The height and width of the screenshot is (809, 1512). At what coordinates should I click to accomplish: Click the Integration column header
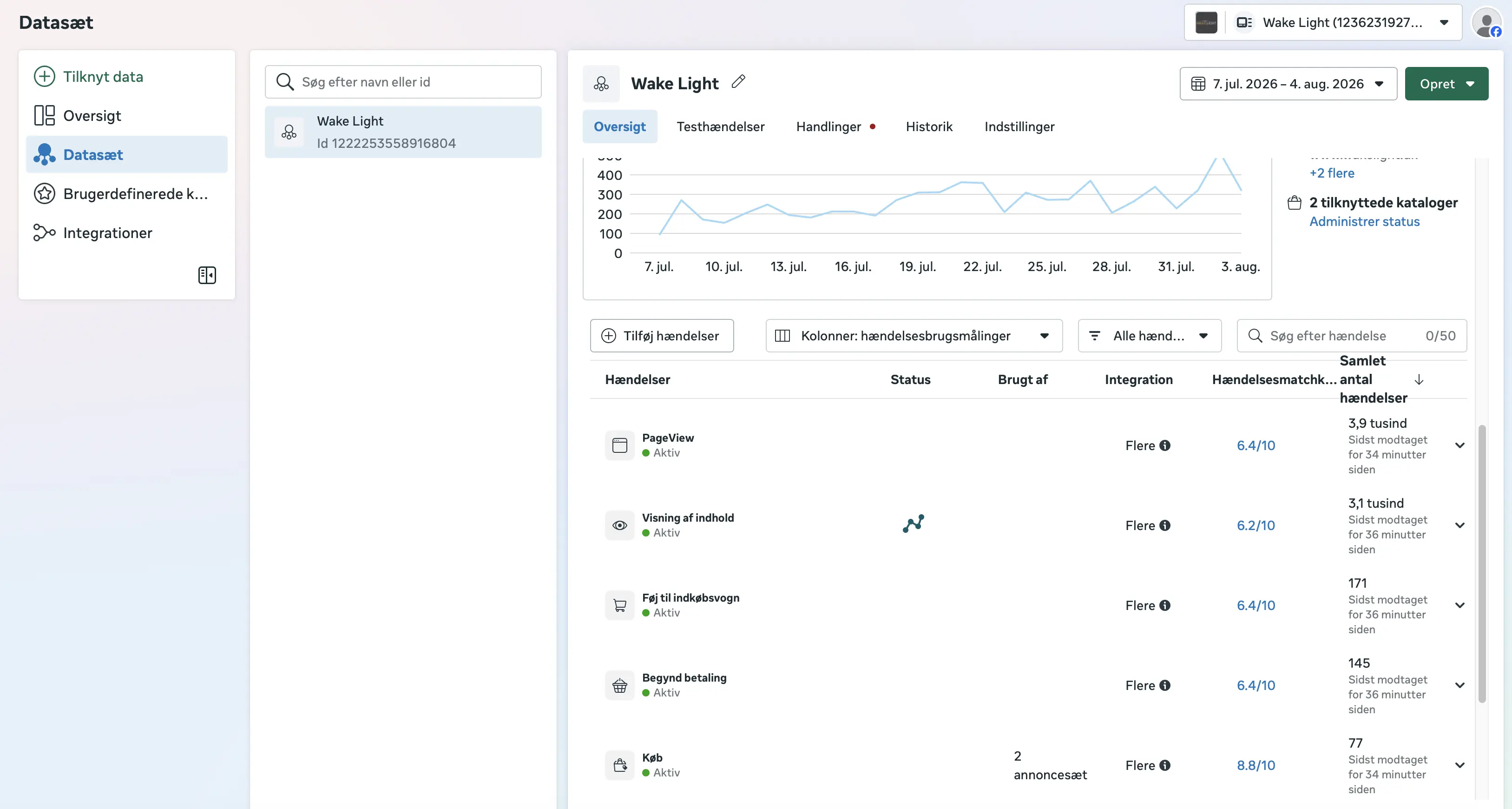point(1139,379)
